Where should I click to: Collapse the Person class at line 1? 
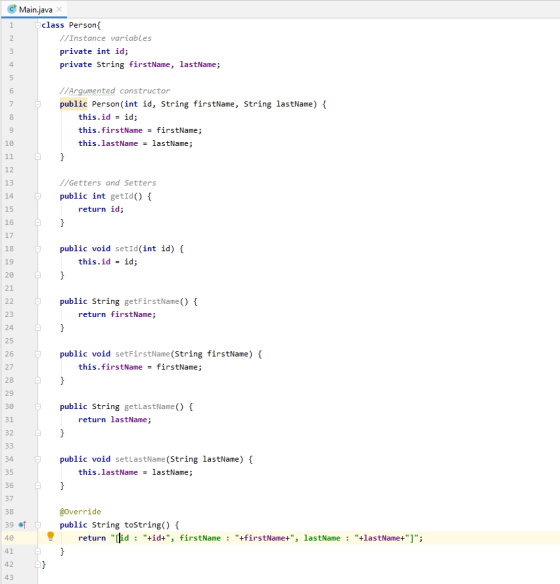click(x=37, y=25)
